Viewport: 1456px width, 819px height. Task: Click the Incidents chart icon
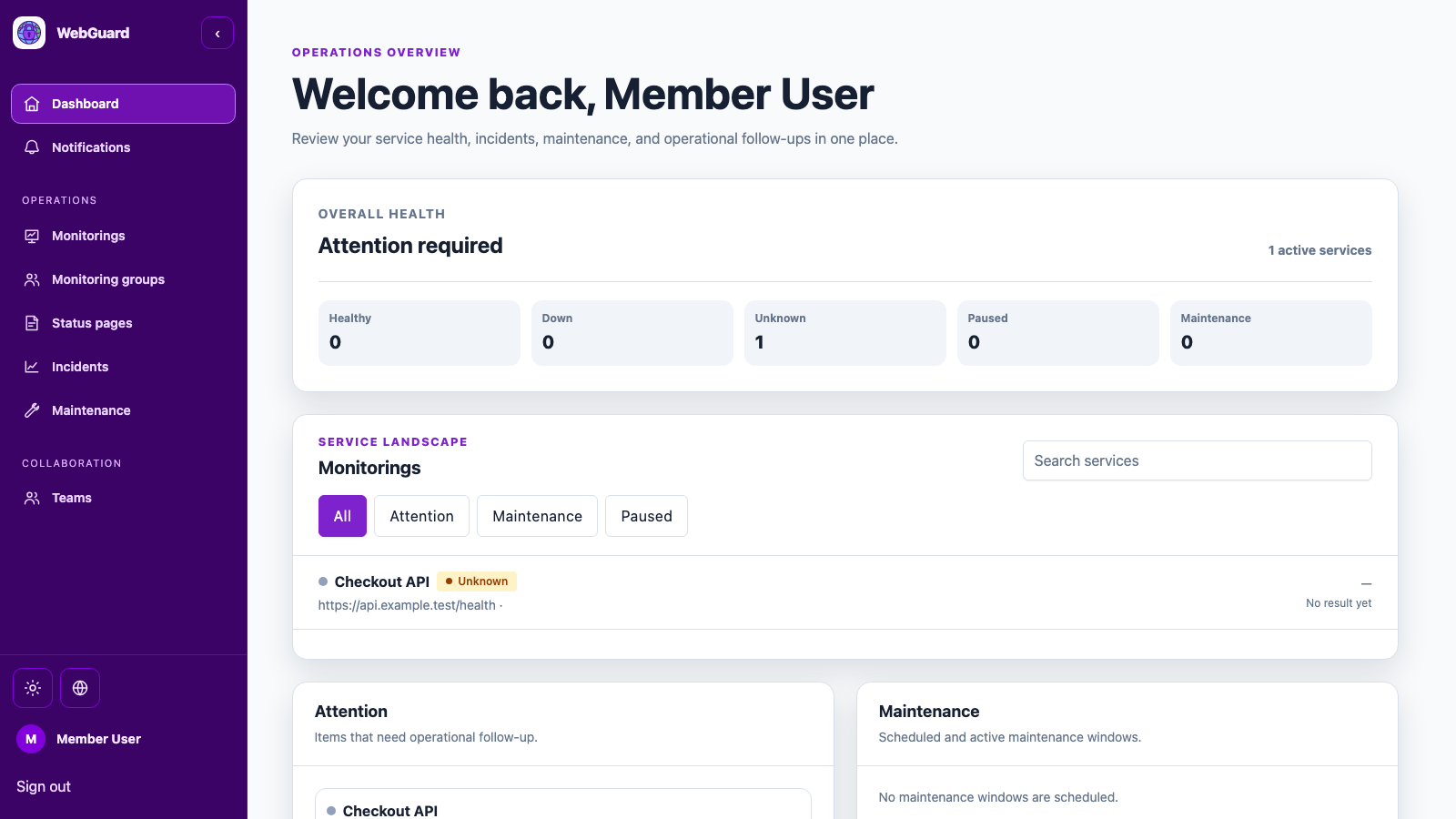pos(32,367)
